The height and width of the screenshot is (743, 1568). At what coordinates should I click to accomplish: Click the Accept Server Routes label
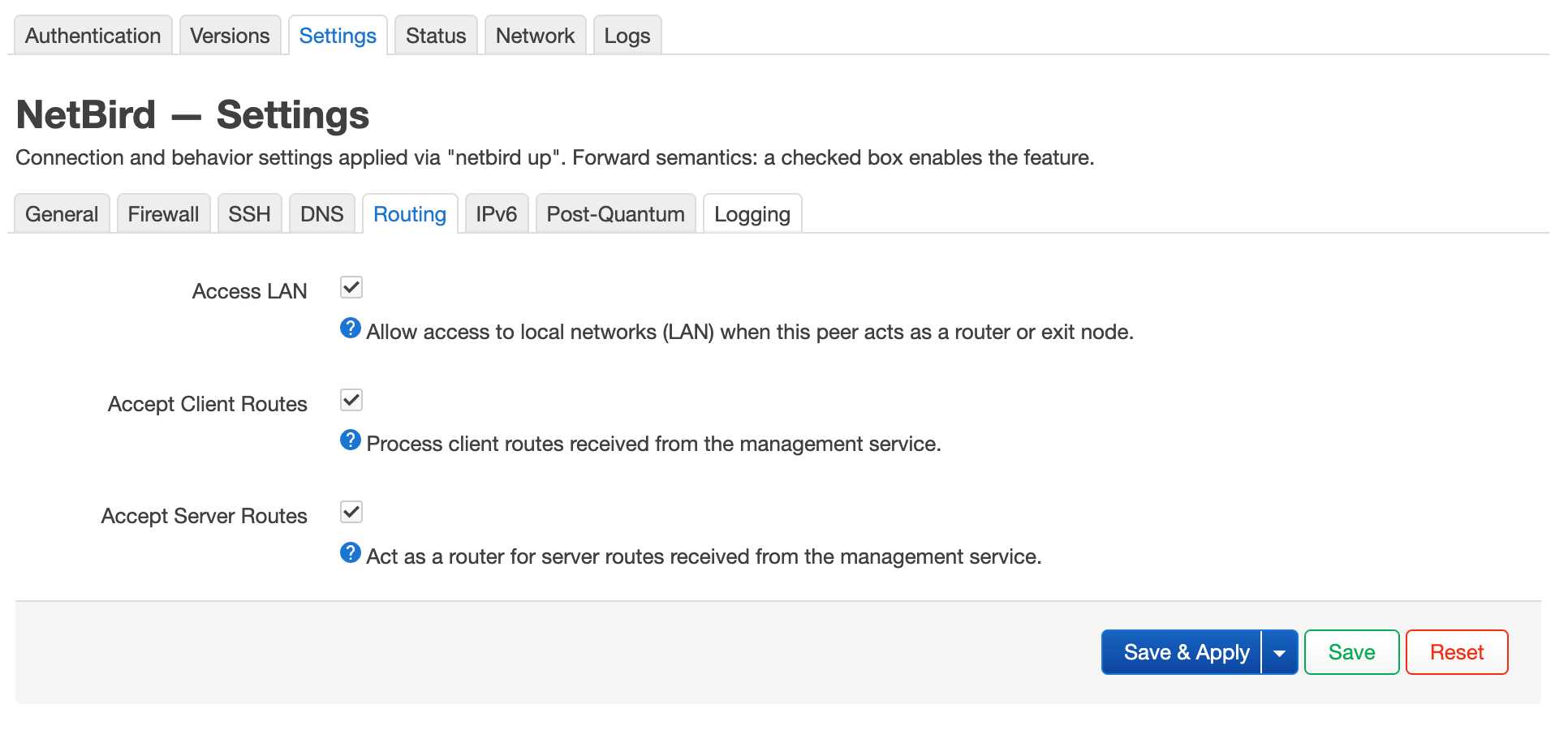tap(205, 516)
